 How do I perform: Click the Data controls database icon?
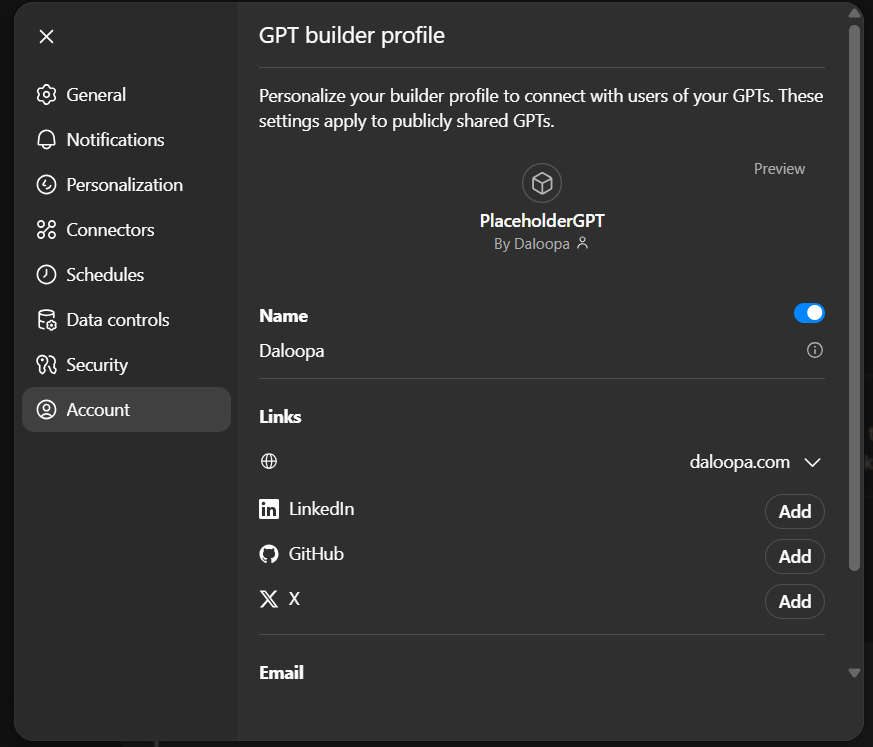click(x=46, y=320)
